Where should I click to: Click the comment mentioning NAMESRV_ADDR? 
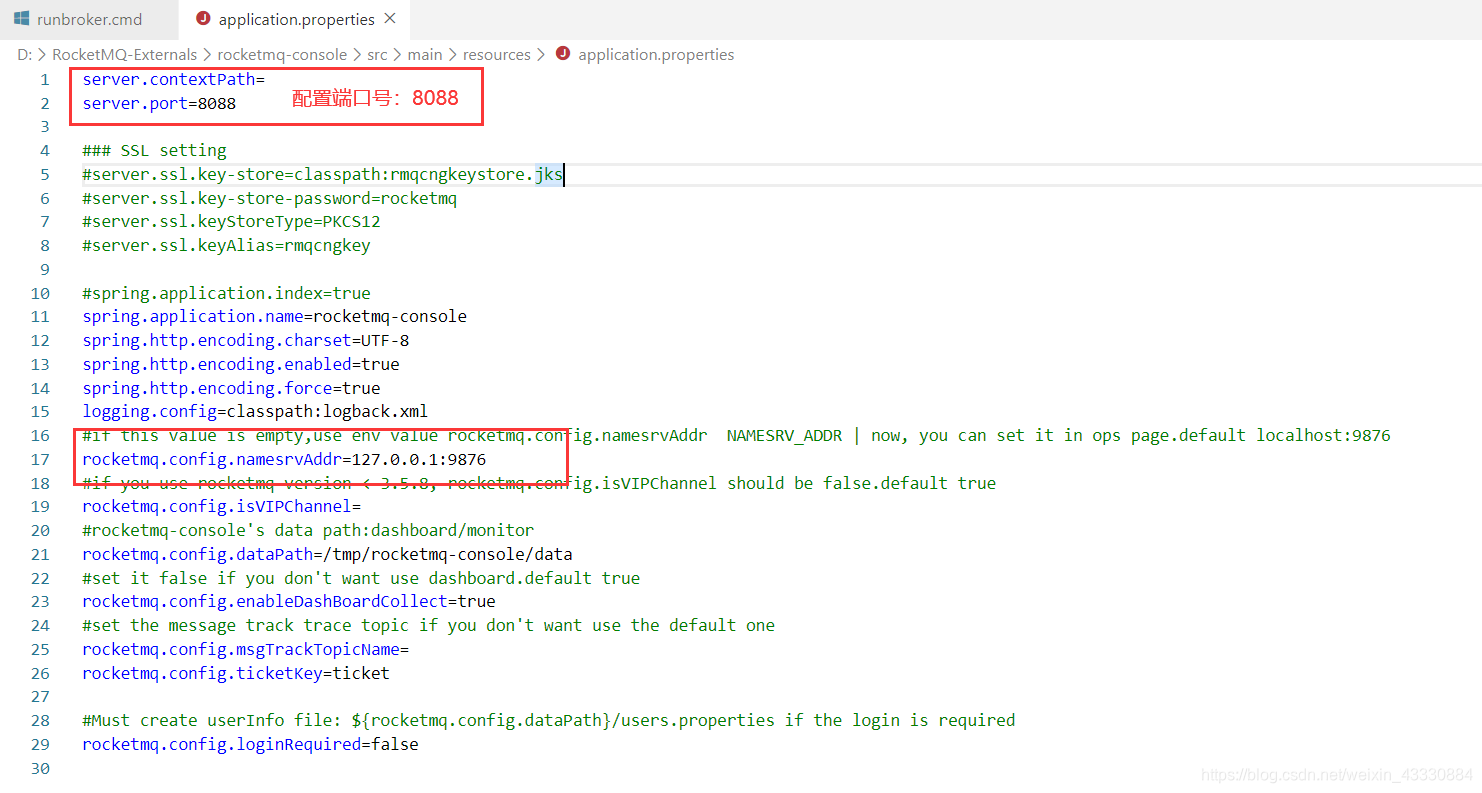[736, 435]
